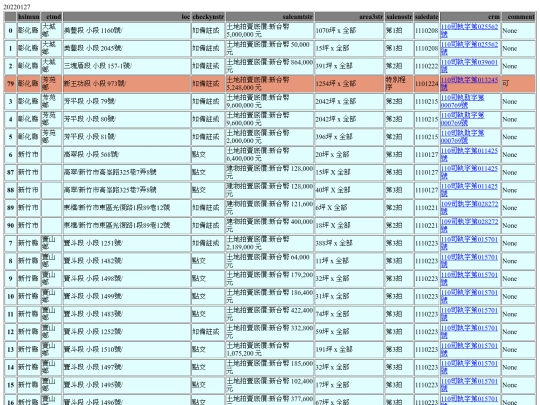Select the '191坪' area cell in row 13
The height and width of the screenshot is (405, 540).
pos(349,349)
